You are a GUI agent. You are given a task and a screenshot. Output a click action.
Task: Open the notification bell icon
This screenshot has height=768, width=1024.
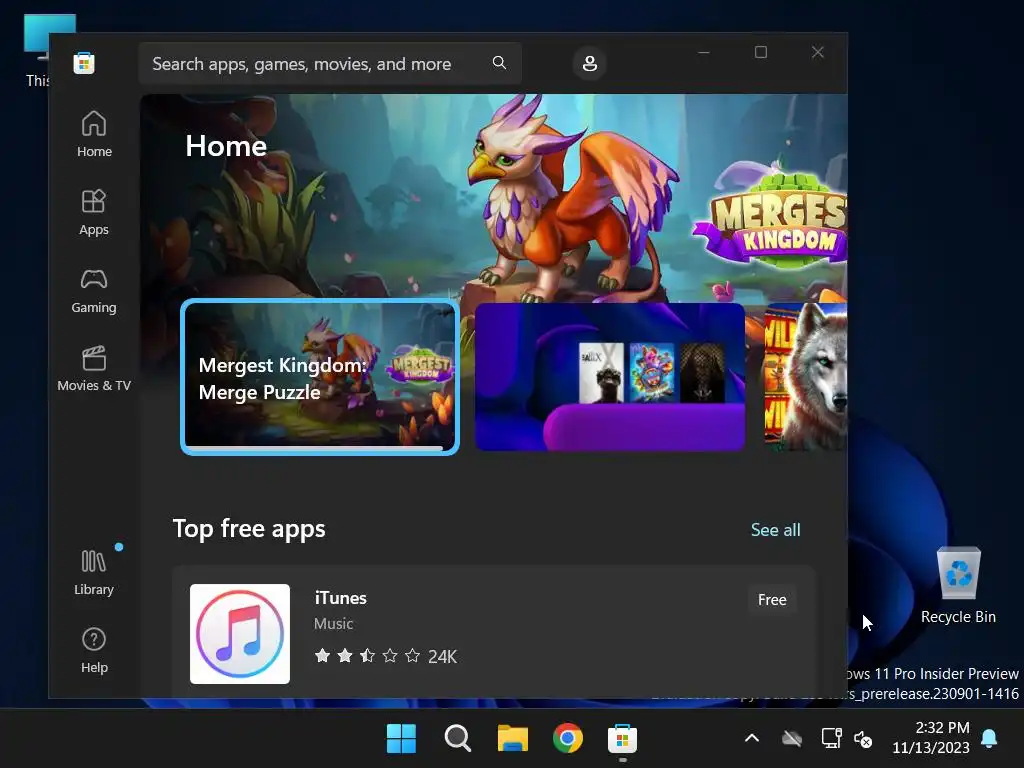tap(989, 738)
